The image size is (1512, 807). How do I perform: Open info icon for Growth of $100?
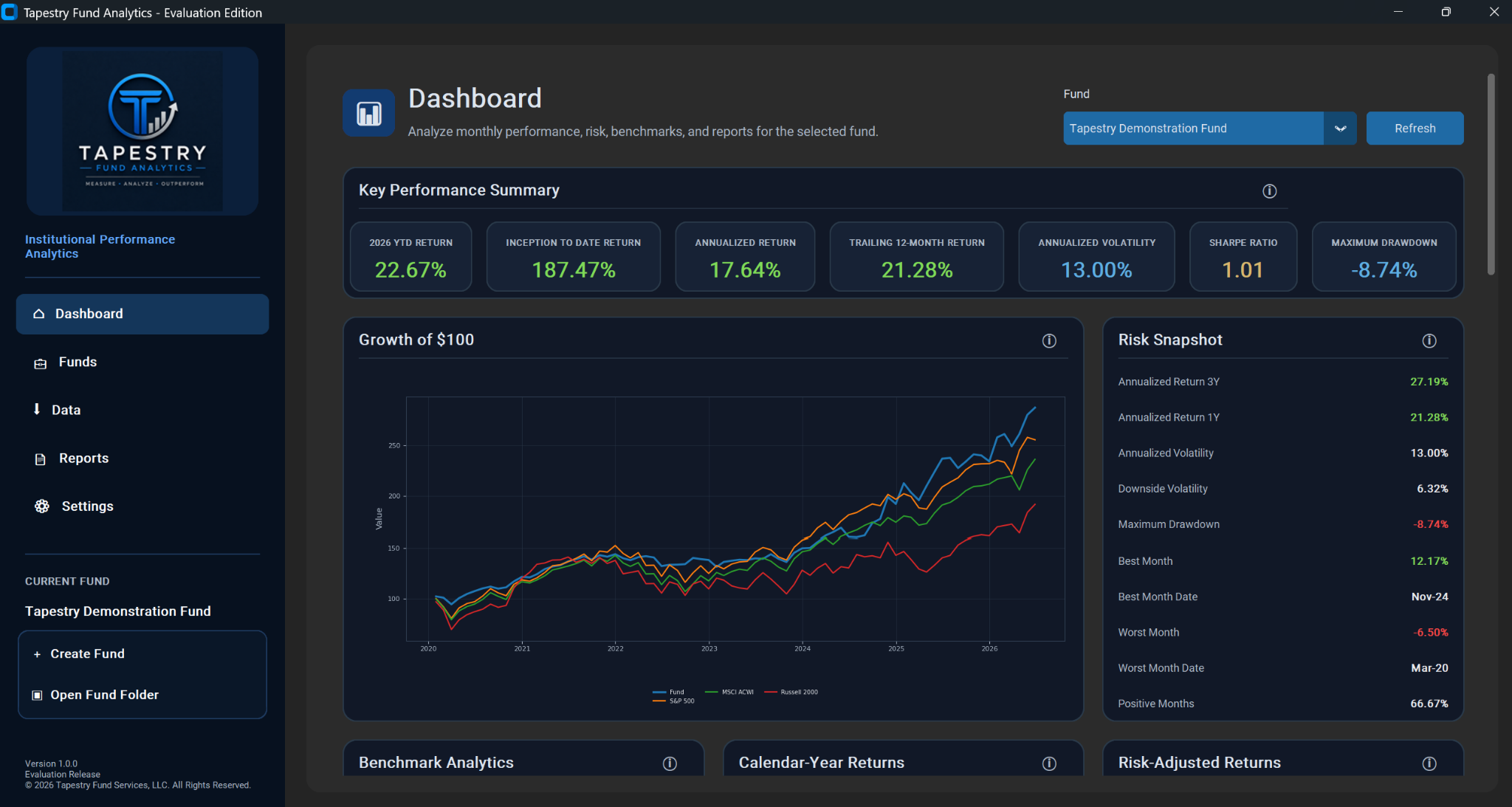[1049, 340]
